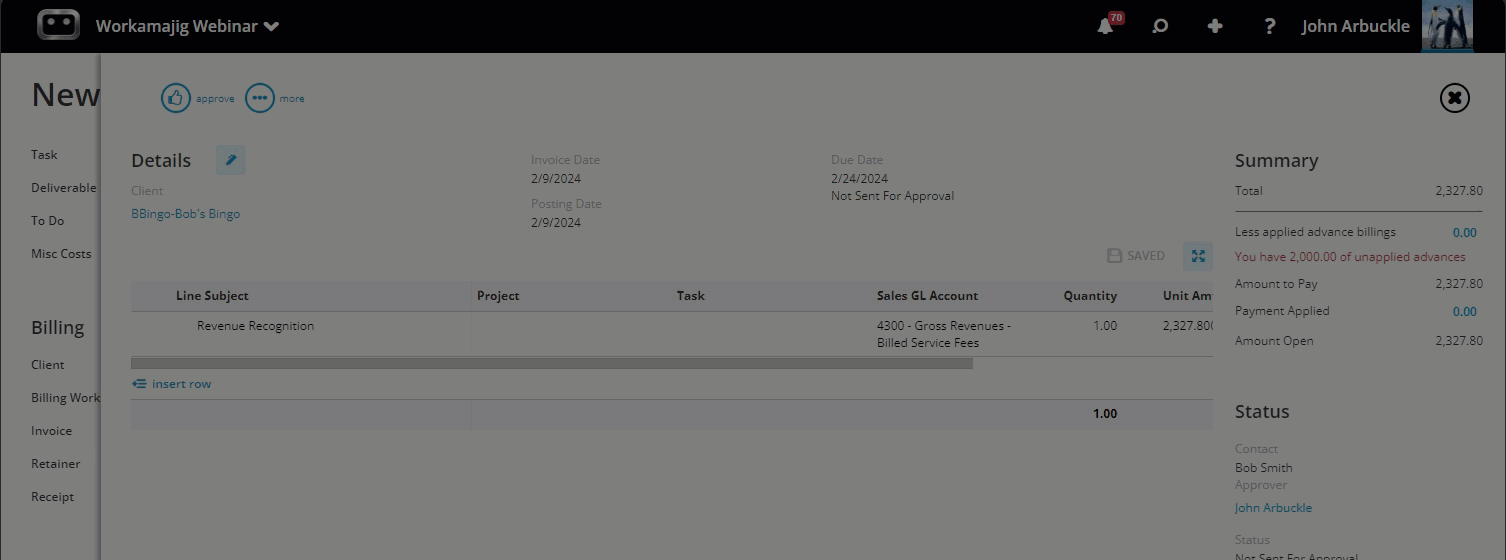Click the unapplied advances warning text
Viewport: 1506px width, 560px height.
[x=1350, y=257]
